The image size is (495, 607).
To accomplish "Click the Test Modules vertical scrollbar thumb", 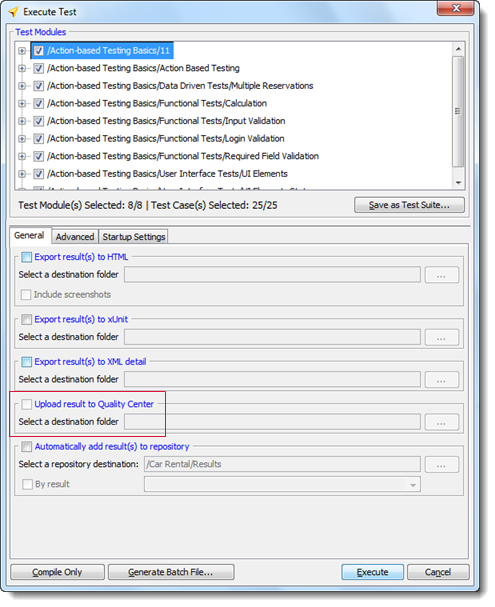I will (458, 111).
